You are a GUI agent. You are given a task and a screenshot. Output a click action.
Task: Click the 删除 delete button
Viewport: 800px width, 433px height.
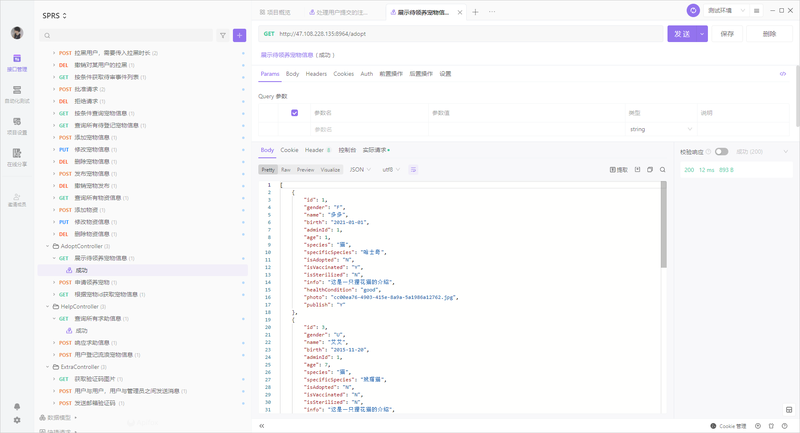tap(769, 34)
